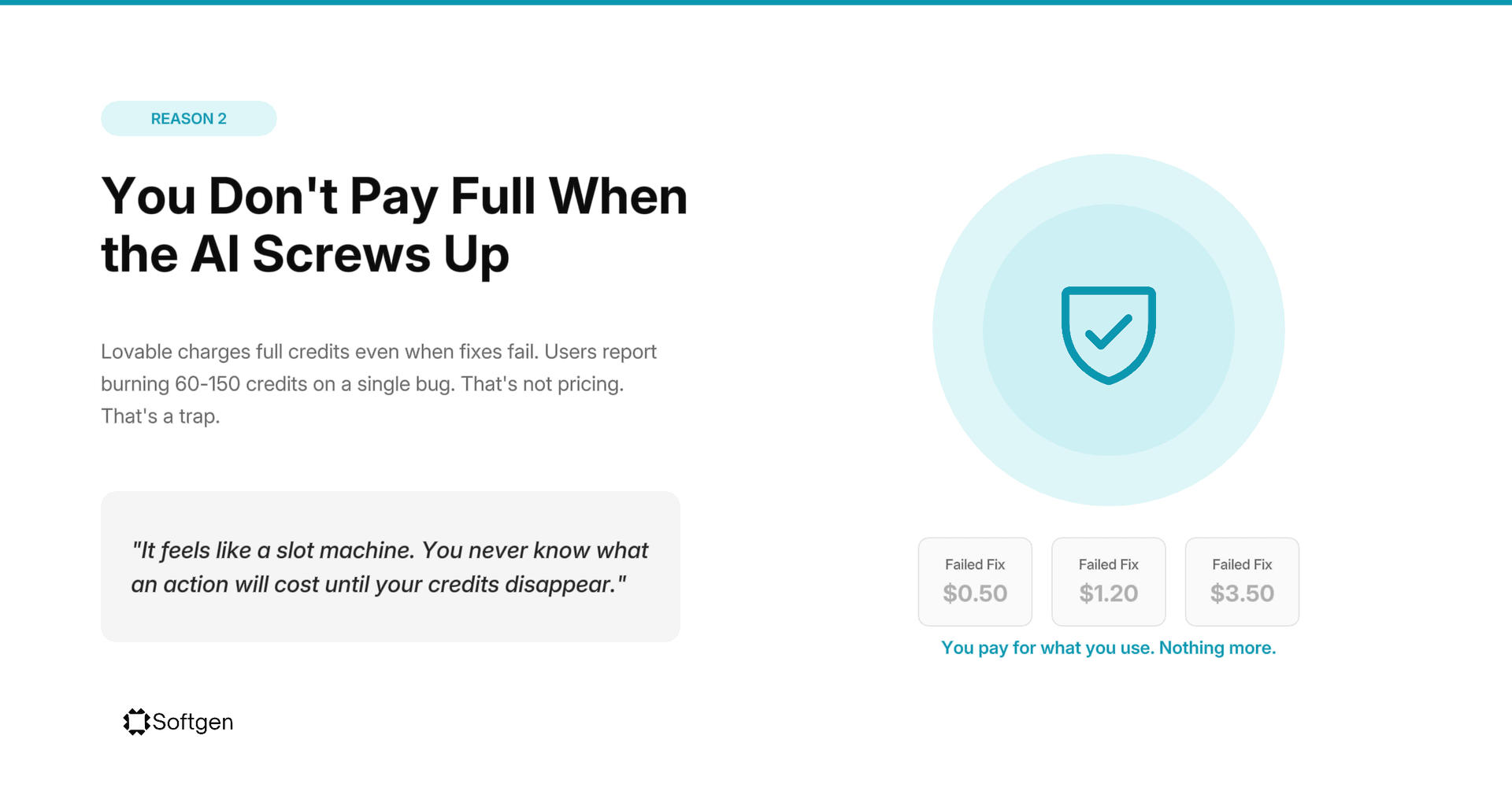This screenshot has width=1512, height=791.
Task: Select the $1.20 Failed Fix card
Action: 1108,582
